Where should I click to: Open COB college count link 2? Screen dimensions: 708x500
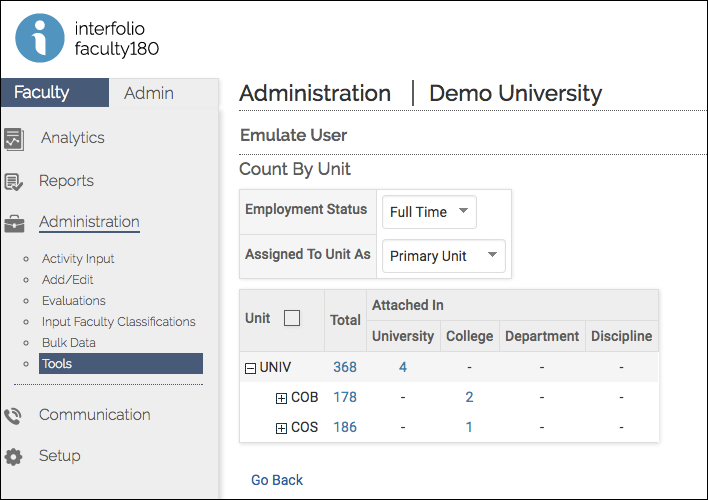point(469,397)
